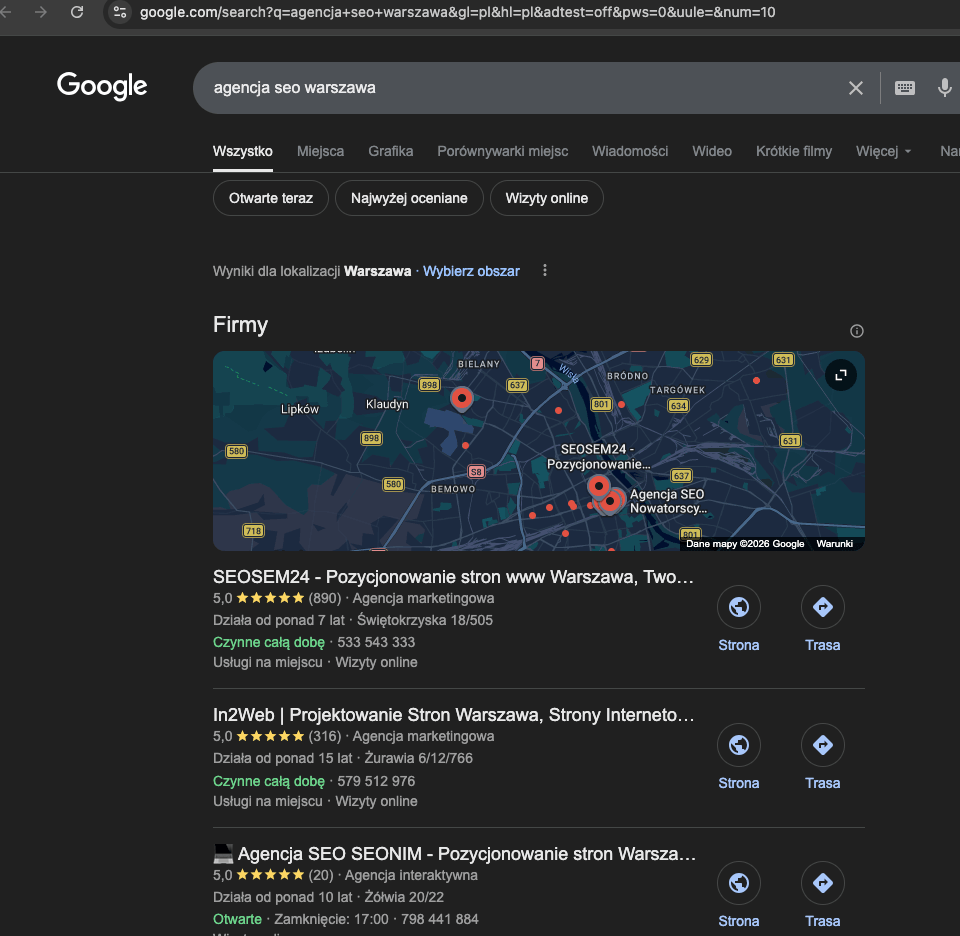This screenshot has height=936, width=960.
Task: Open the on-screen keyboard icon
Action: click(x=904, y=88)
